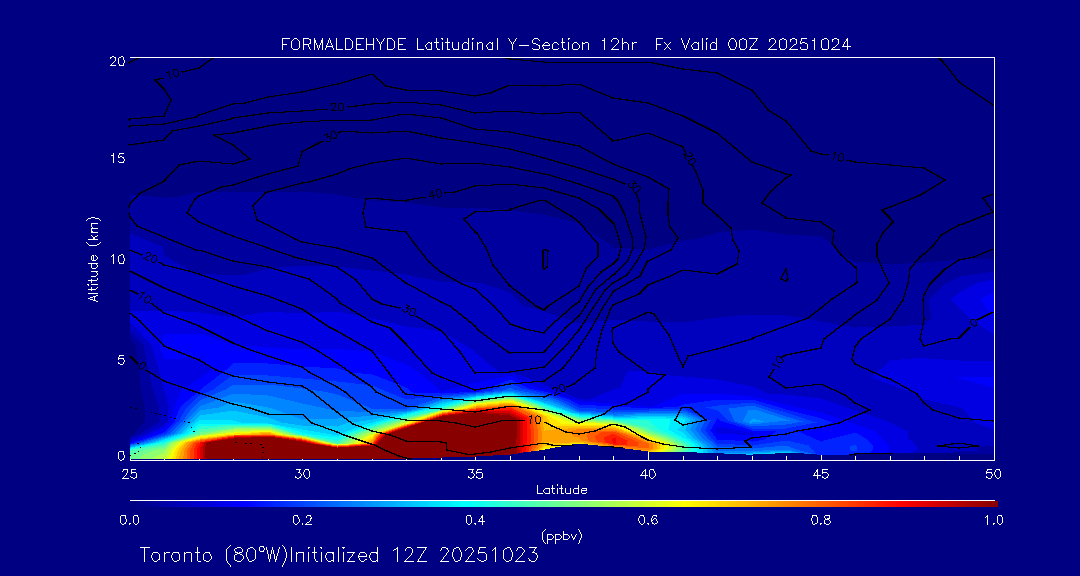Click the contour label '10' above red plume
Screen dimensions: 1080x576
coord(534,420)
